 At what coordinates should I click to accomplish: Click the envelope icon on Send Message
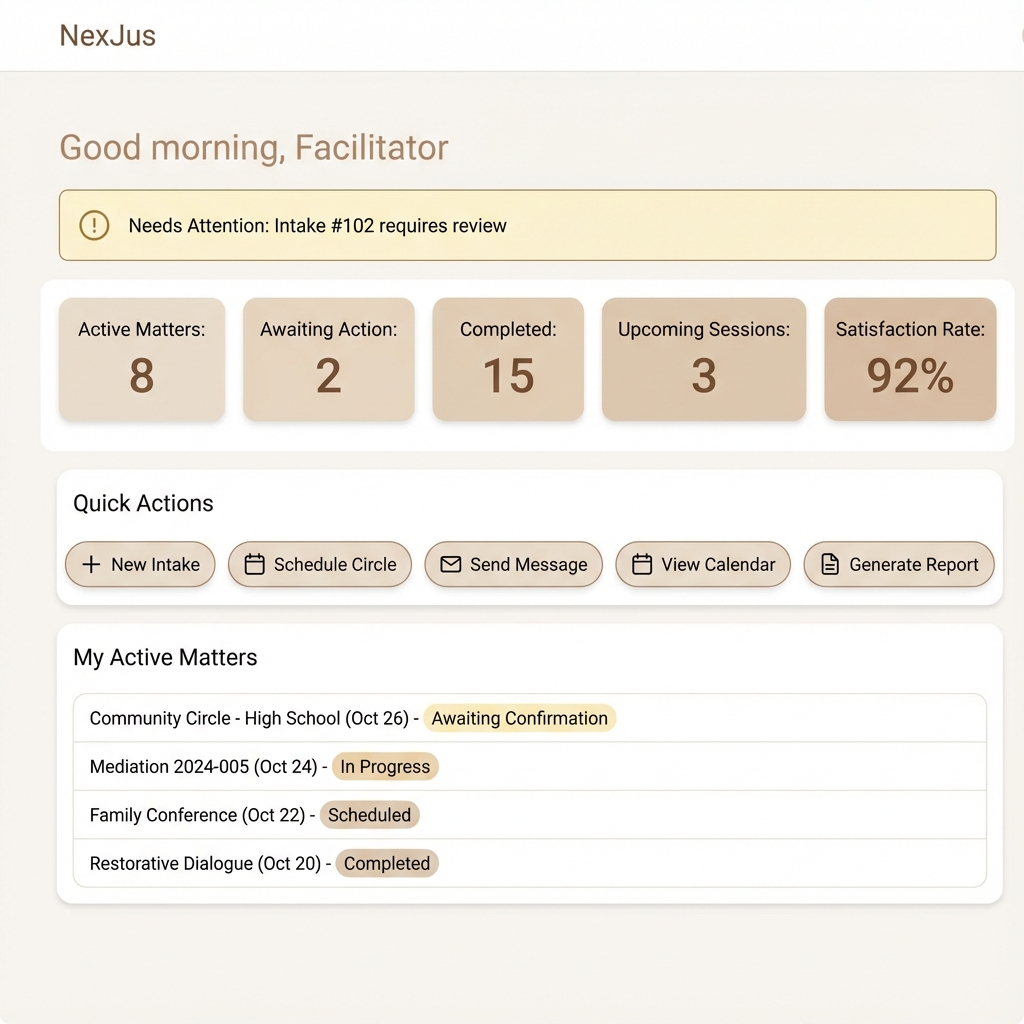(452, 564)
